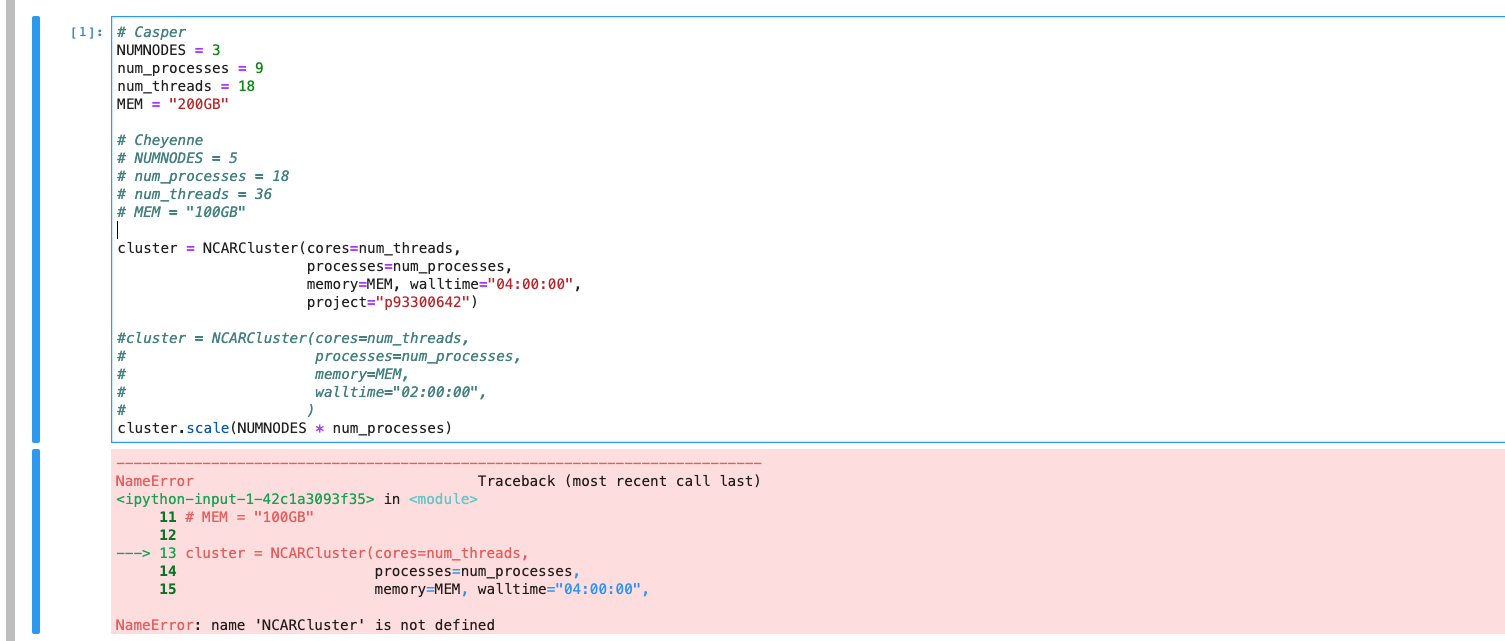Click the 'processes=num_processes,' argument in active code
Viewport: 1505px width, 641px height.
(x=409, y=266)
